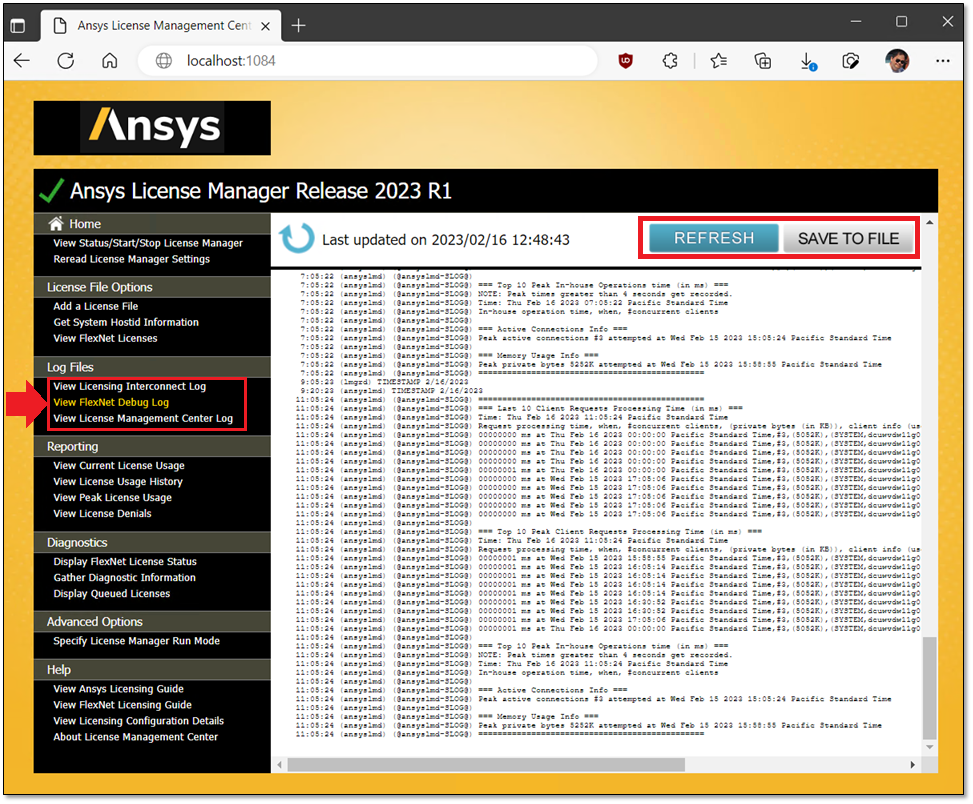Open the Browser essentials icon
973x804 pixels.
851,61
